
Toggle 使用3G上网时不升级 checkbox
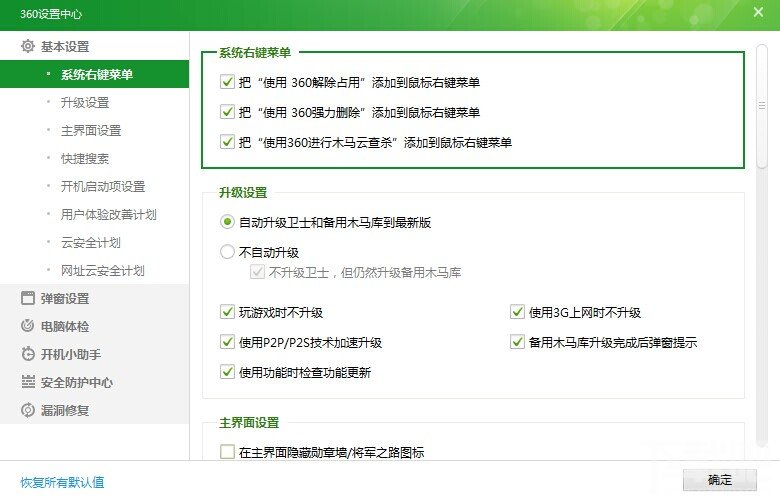pos(517,312)
